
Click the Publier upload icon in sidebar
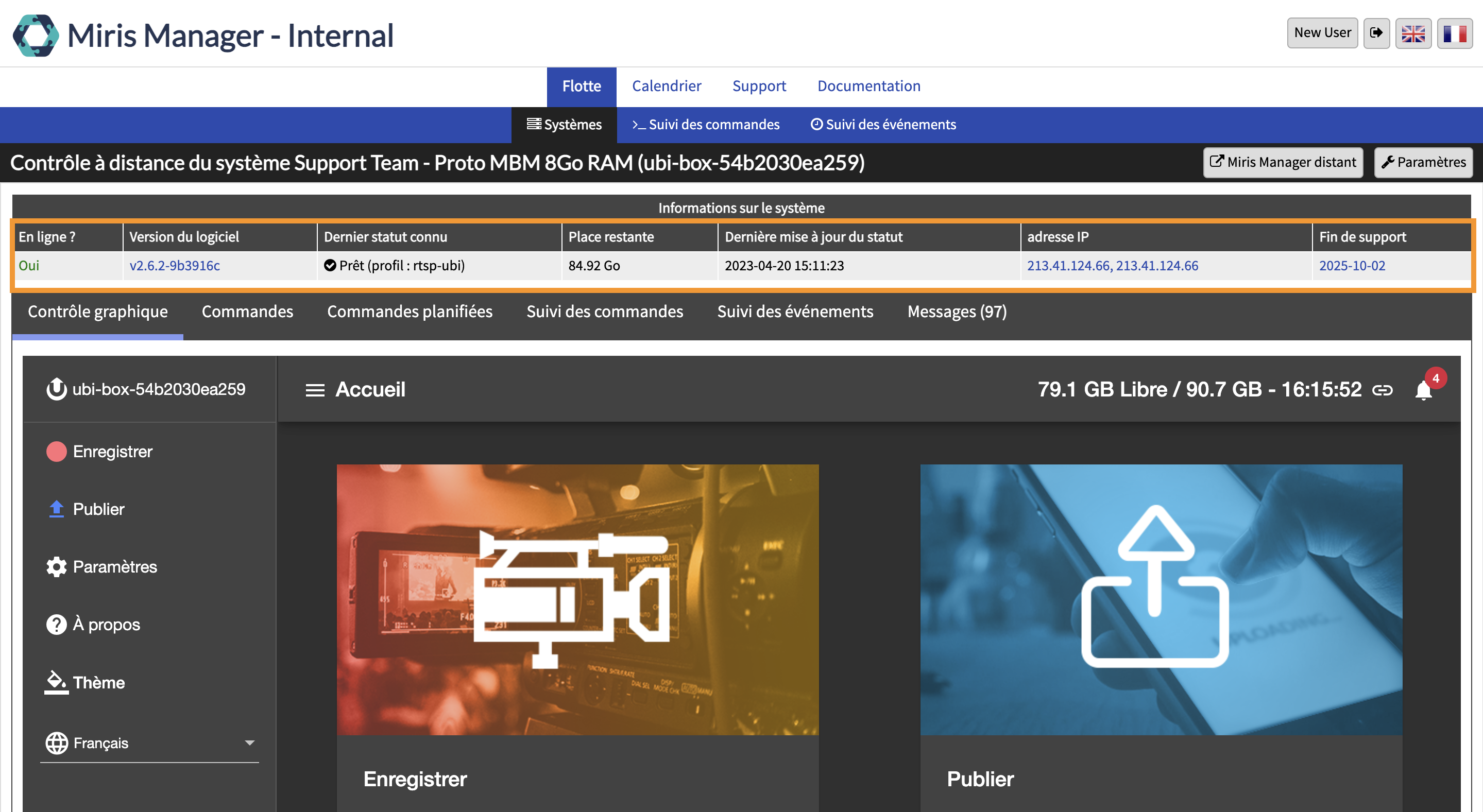point(57,509)
